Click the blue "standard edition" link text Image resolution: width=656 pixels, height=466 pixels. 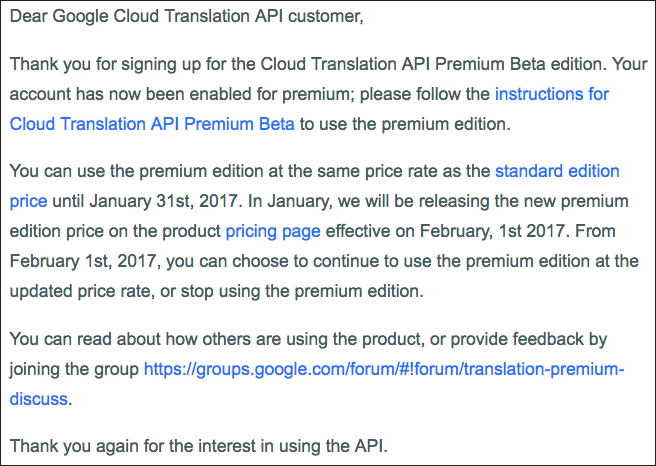click(x=557, y=172)
